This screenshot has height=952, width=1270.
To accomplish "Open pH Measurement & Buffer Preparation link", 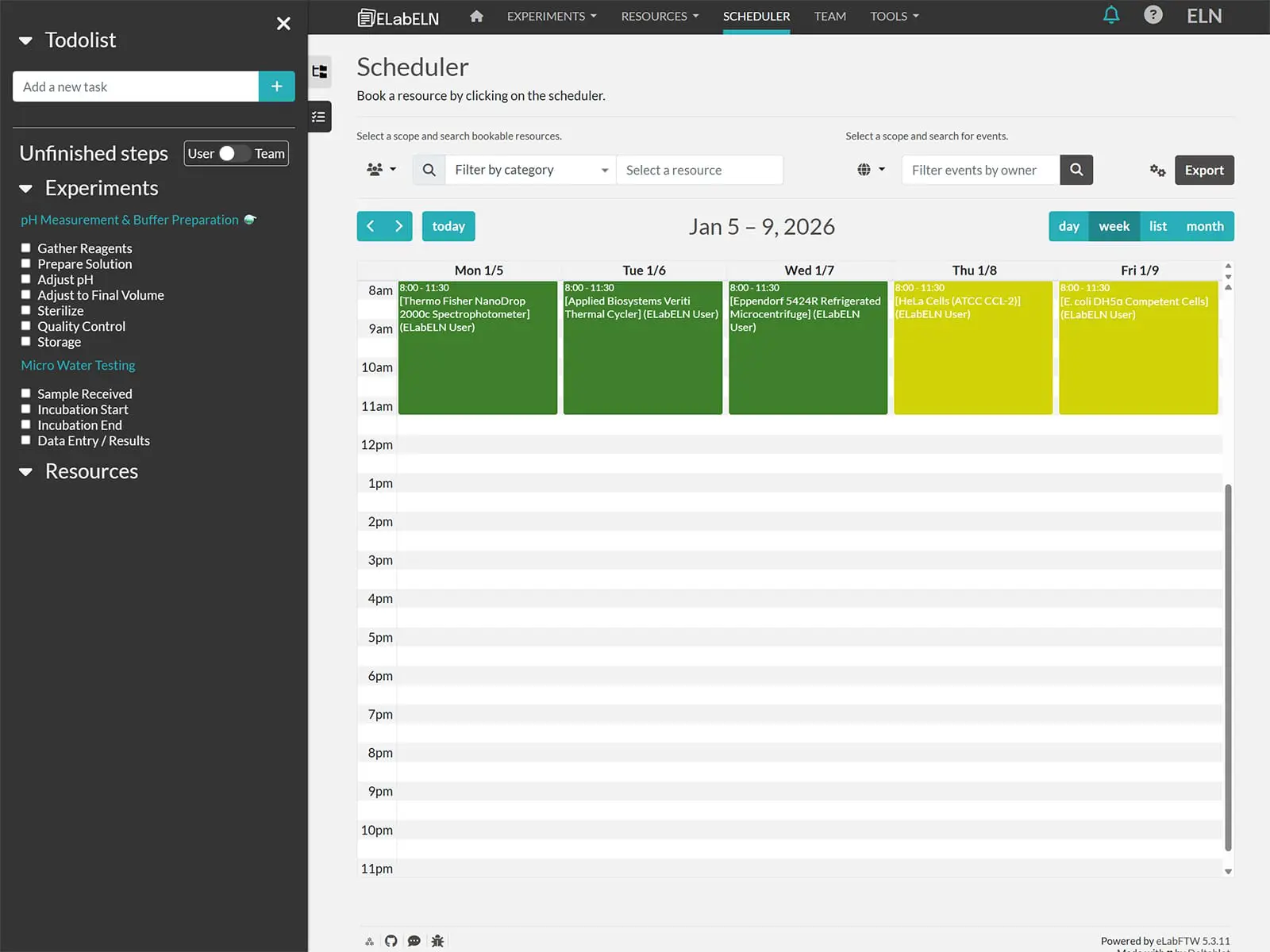I will (129, 220).
